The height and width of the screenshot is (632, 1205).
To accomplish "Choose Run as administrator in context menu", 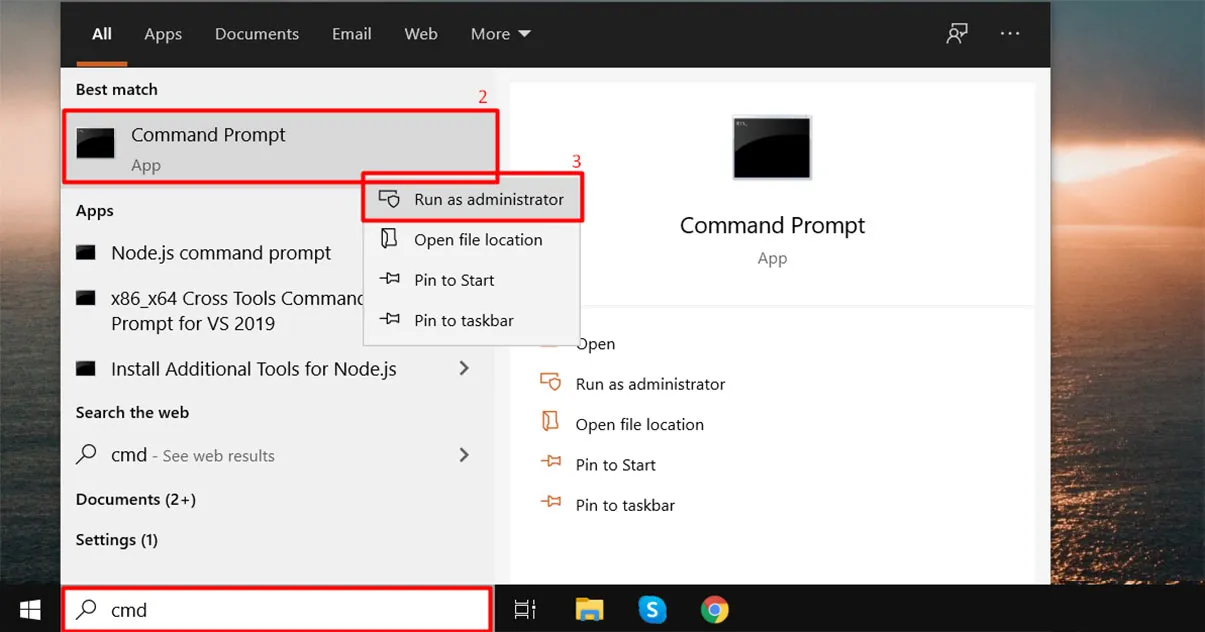I will click(472, 199).
